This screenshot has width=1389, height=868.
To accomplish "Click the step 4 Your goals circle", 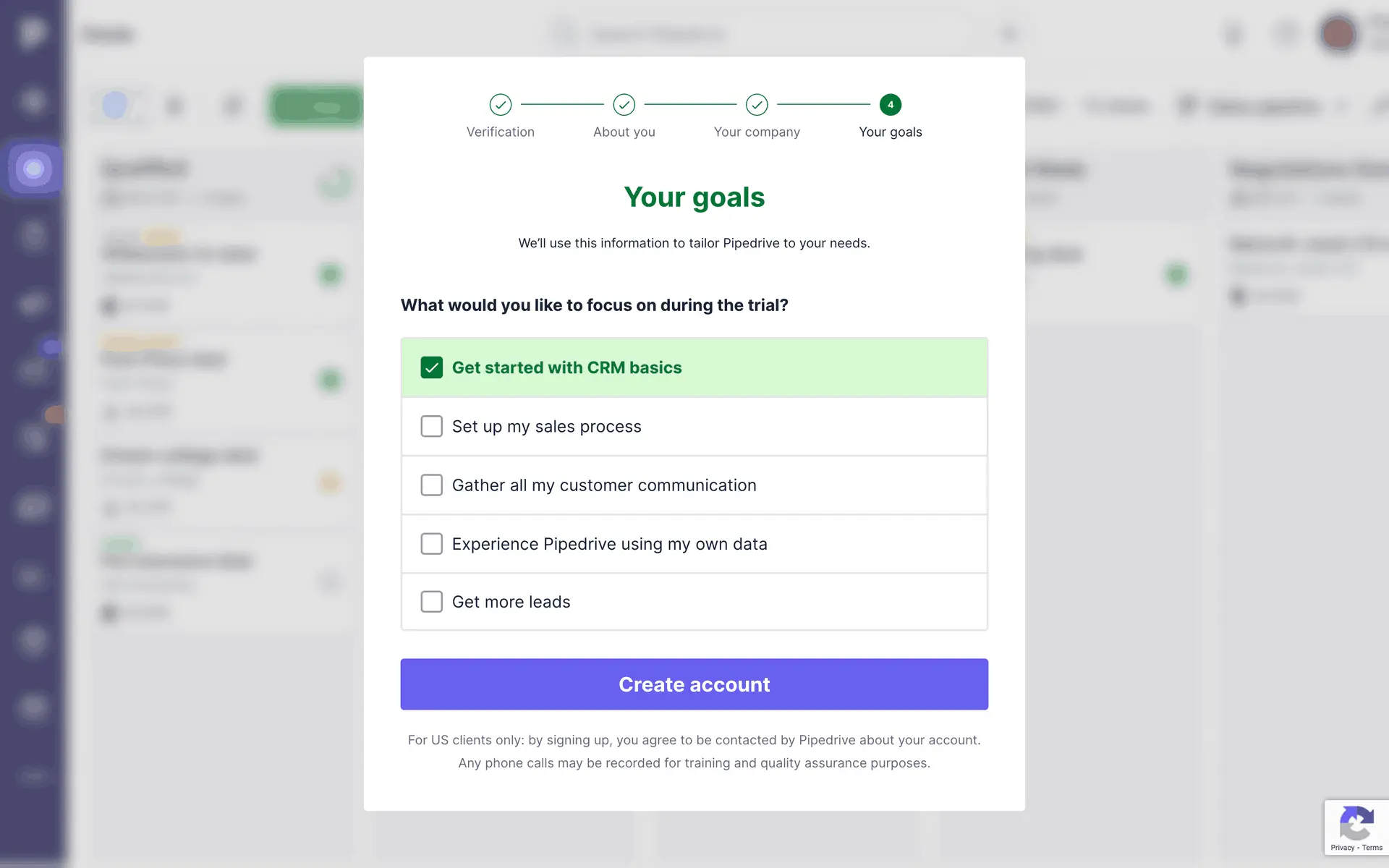I will (890, 105).
